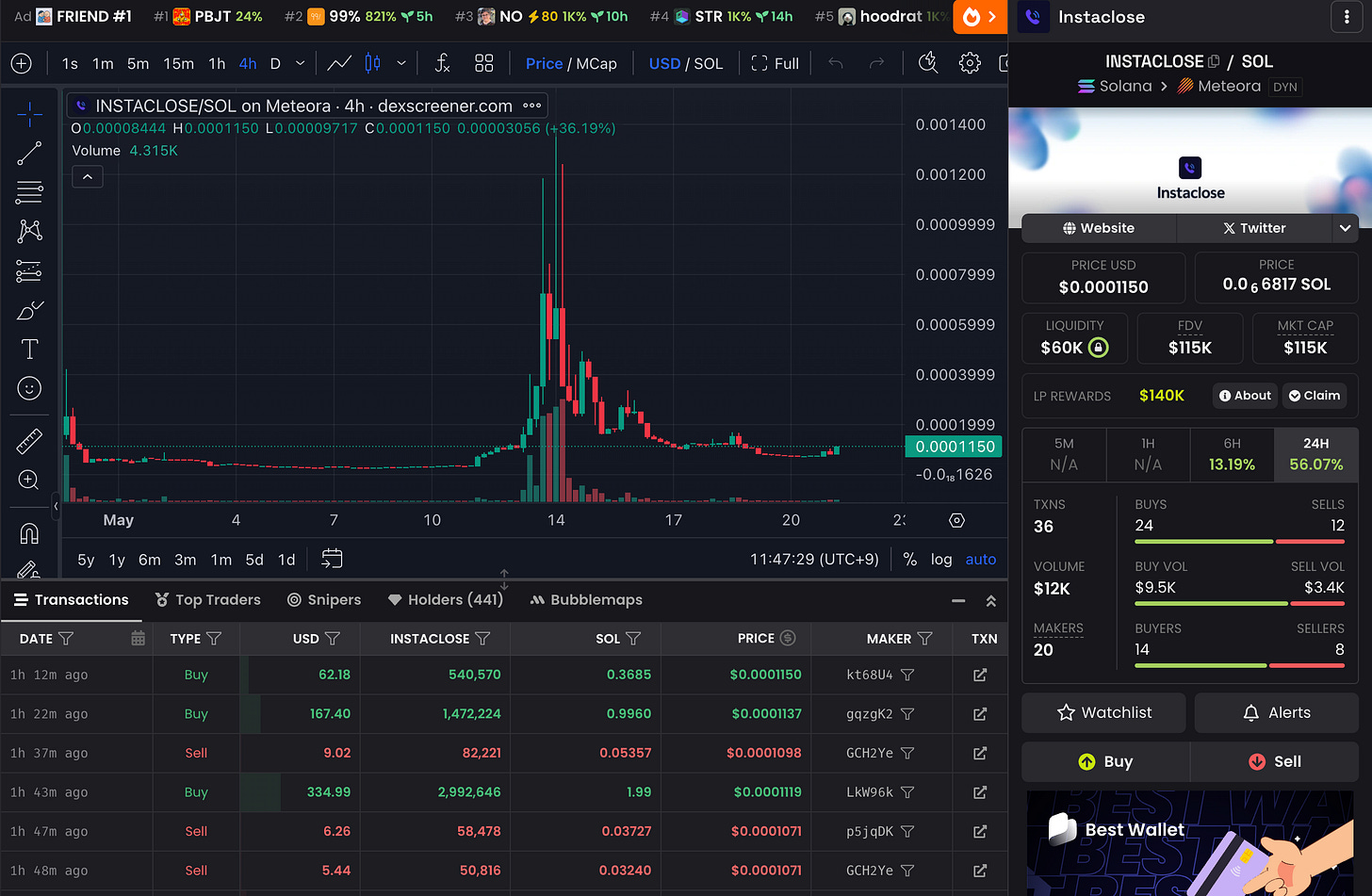Switch chart to Price mode

coord(544,63)
